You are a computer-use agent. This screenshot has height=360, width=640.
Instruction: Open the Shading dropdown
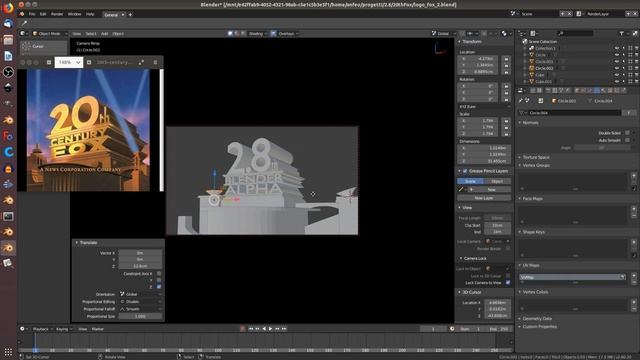[x=258, y=33]
